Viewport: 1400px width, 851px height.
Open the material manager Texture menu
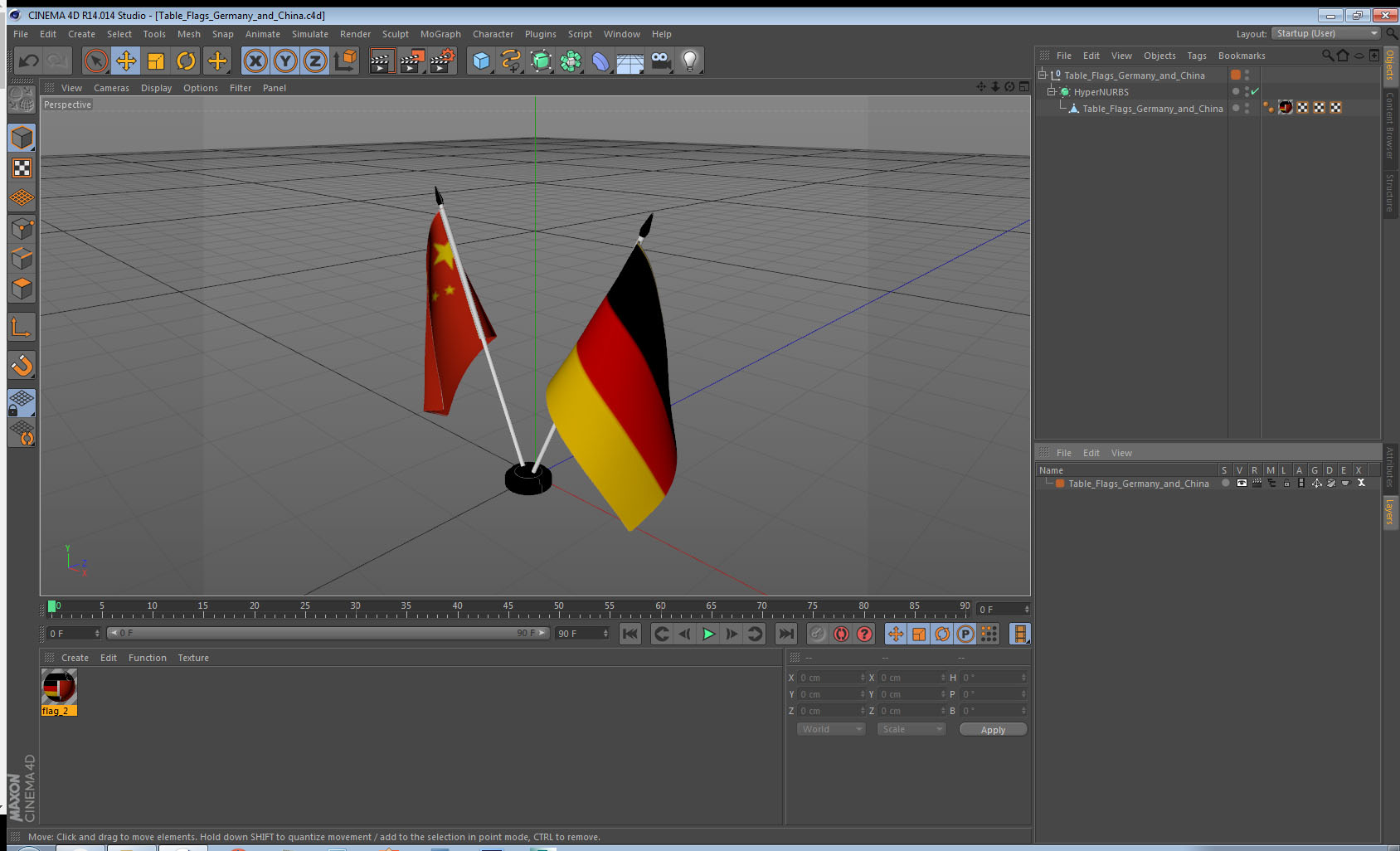pos(193,658)
